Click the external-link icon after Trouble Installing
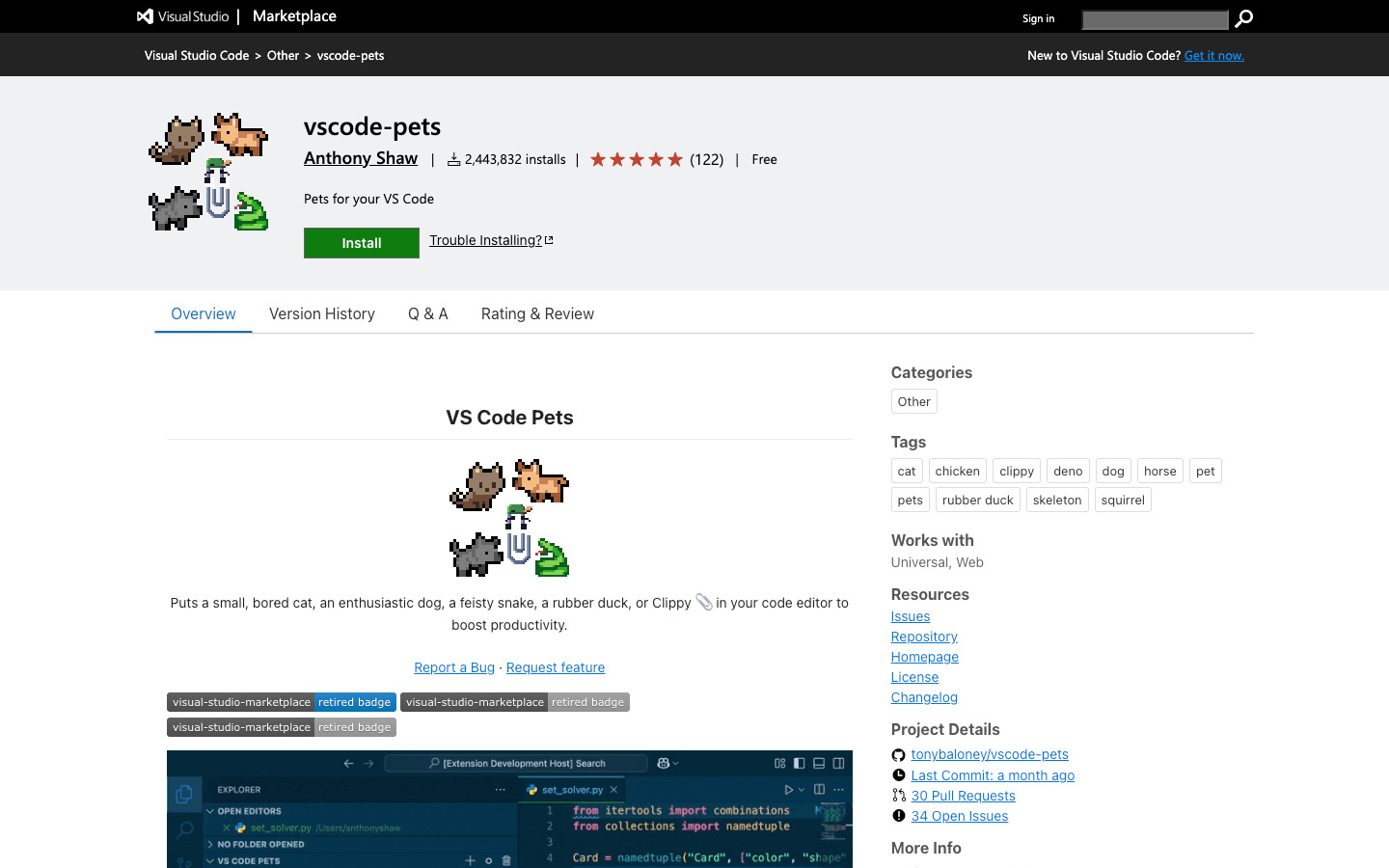Image resolution: width=1389 pixels, height=868 pixels. pos(549,240)
